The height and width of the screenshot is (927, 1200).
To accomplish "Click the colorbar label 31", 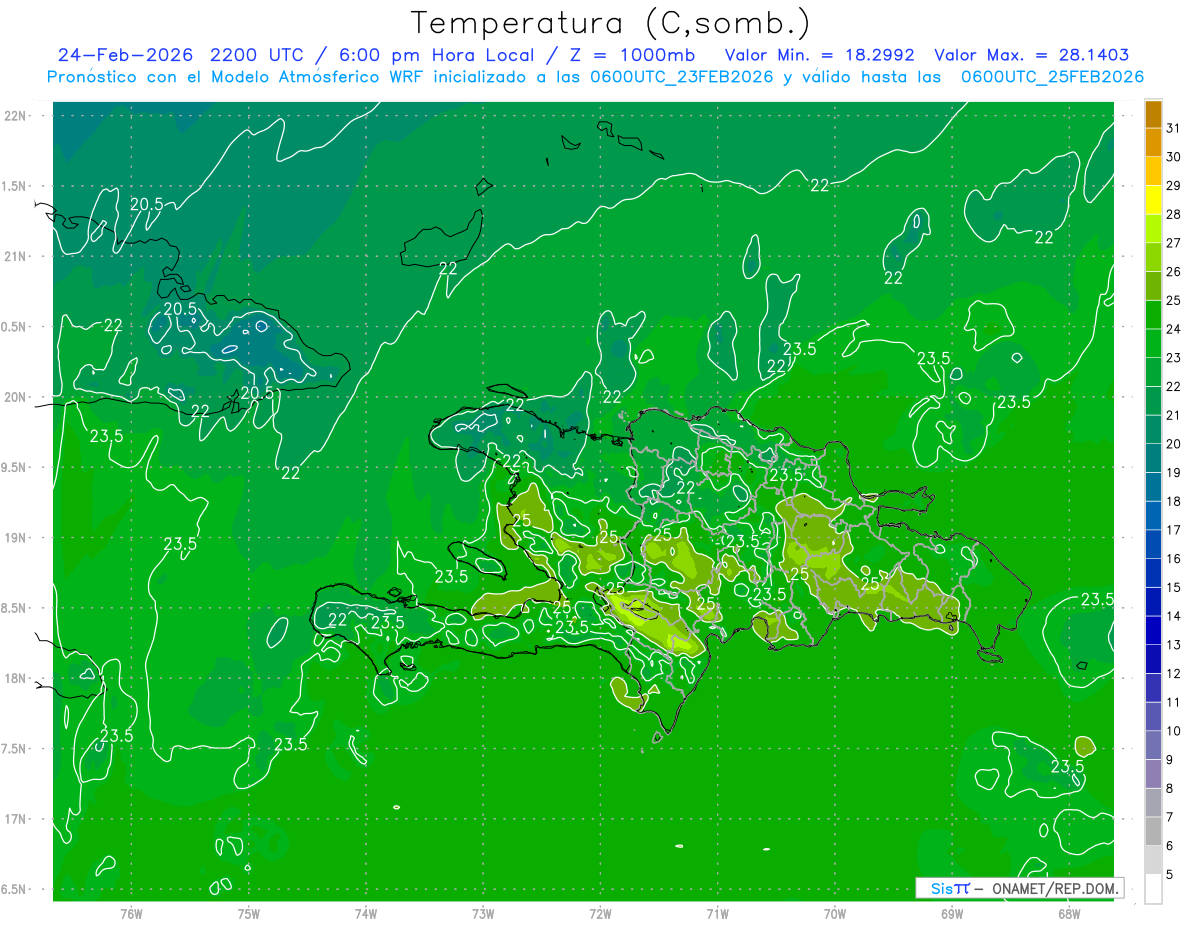I will [1174, 128].
